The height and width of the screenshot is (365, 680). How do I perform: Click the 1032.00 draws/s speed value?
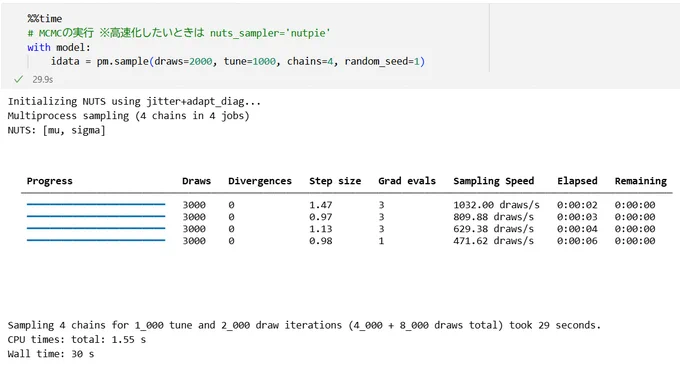coord(496,205)
